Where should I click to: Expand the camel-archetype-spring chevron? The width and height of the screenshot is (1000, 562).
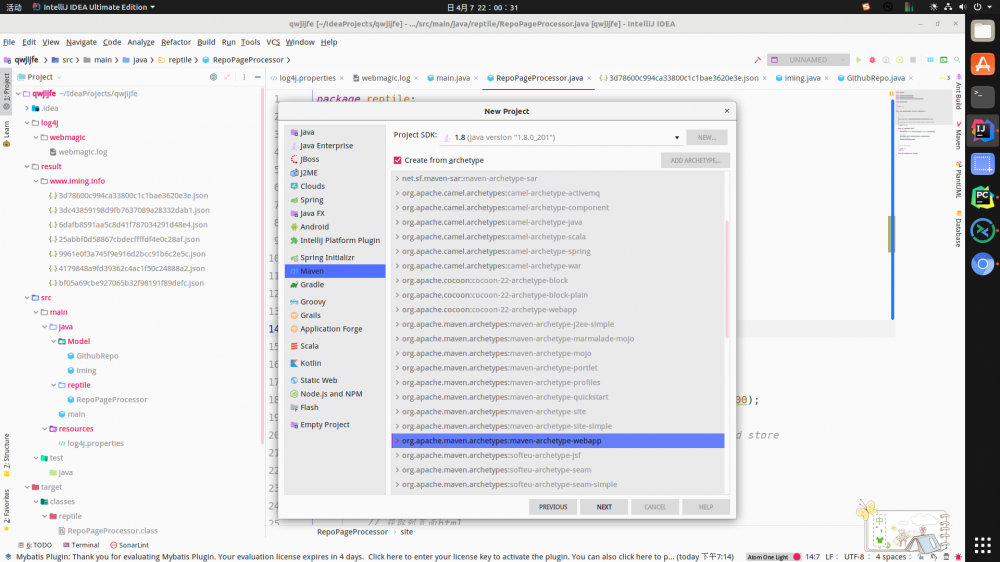397,251
